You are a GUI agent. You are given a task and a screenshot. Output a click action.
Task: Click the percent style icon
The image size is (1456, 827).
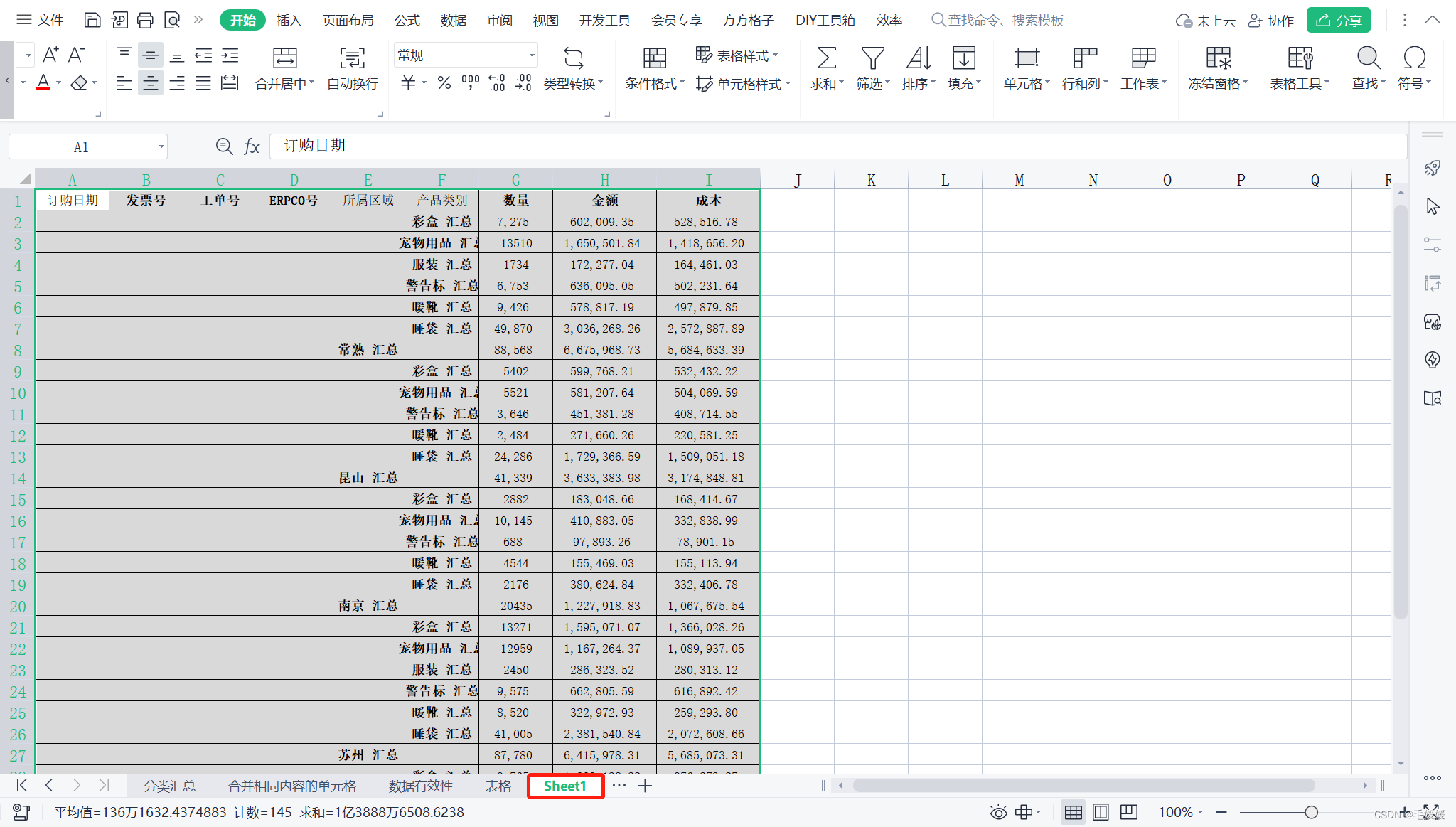[x=444, y=83]
